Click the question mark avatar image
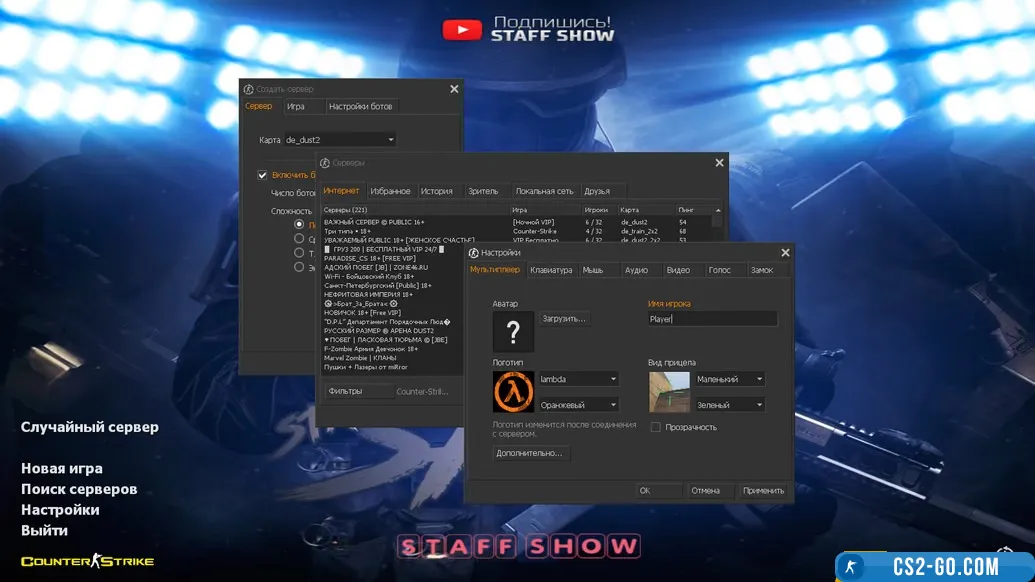Image resolution: width=1035 pixels, height=582 pixels. tap(513, 332)
